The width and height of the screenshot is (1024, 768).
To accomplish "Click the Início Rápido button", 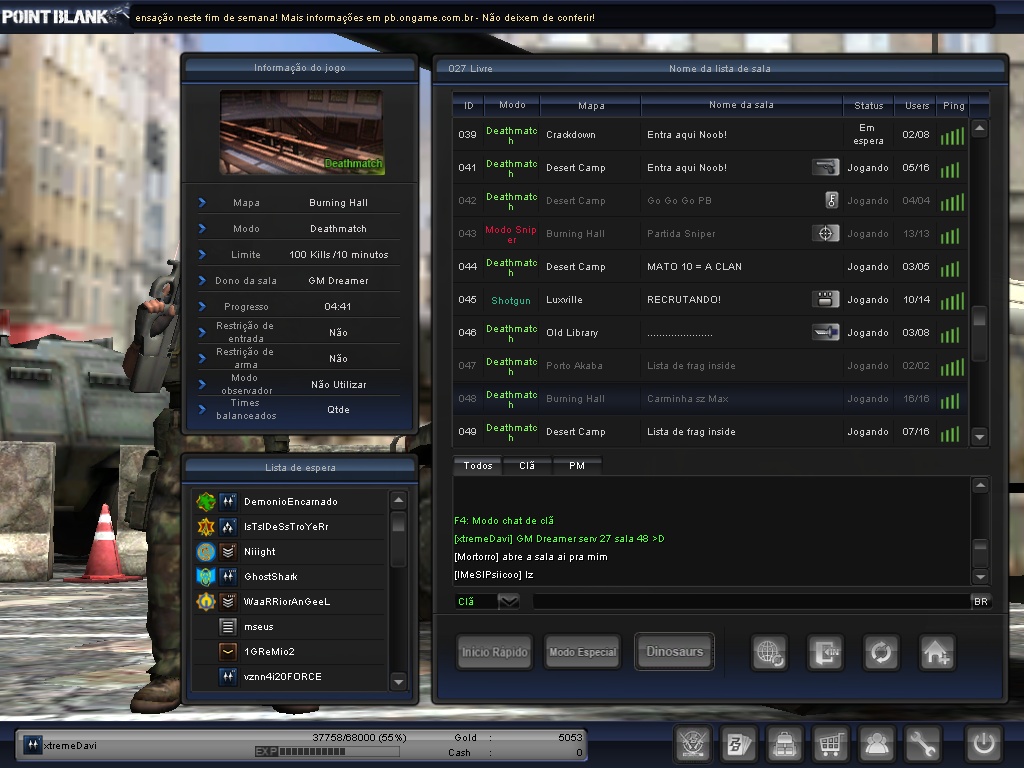I will [x=494, y=652].
